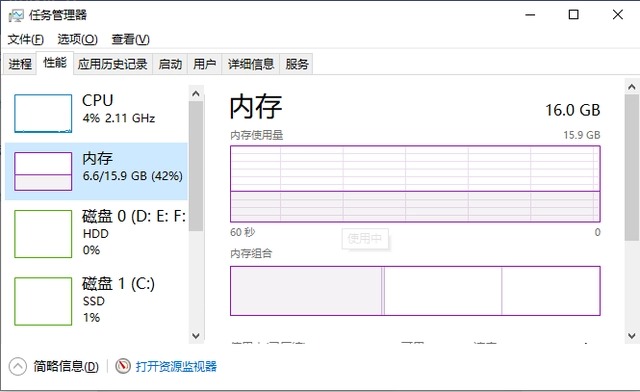This screenshot has height=392, width=640.
Task: Click the 磁盘 0 (D: E: F: label
Action: (134, 216)
